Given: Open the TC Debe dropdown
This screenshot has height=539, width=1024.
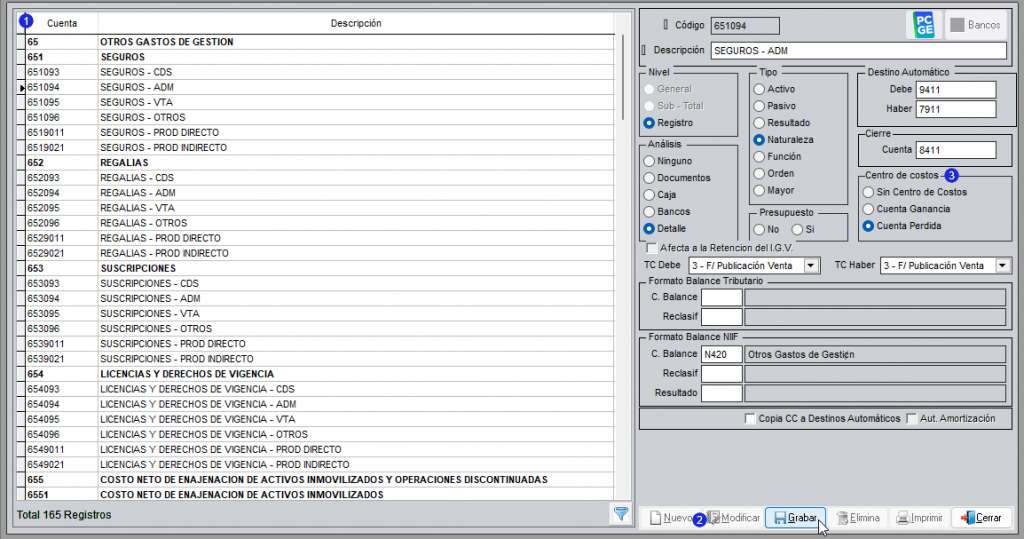Looking at the screenshot, I should click(810, 266).
